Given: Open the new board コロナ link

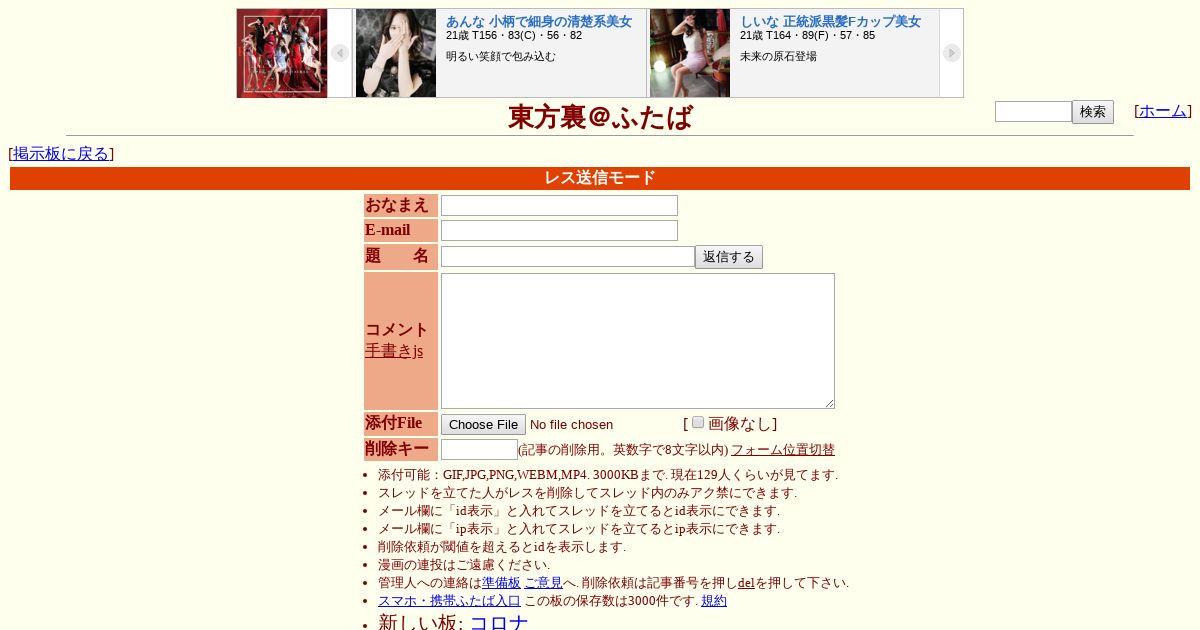Looking at the screenshot, I should pos(499,623).
